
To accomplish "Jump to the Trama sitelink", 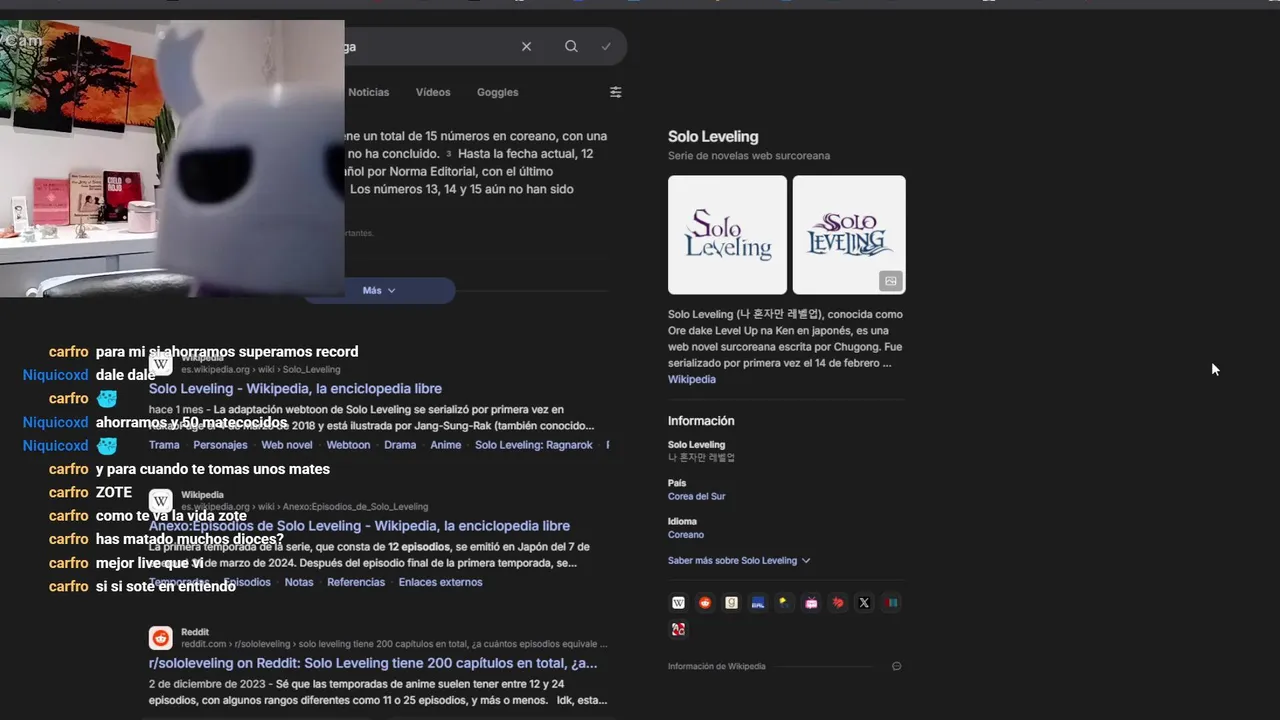I will 164,445.
